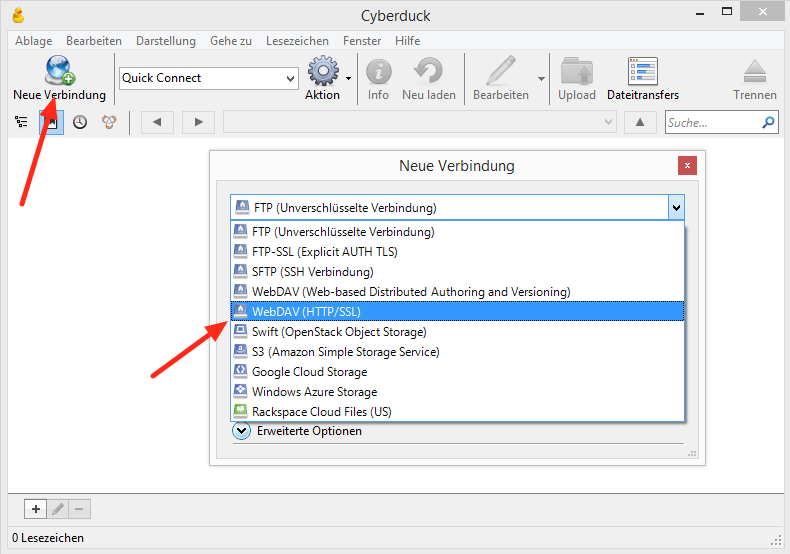790x554 pixels.
Task: Click the Trennen eject icon
Action: pos(755,71)
